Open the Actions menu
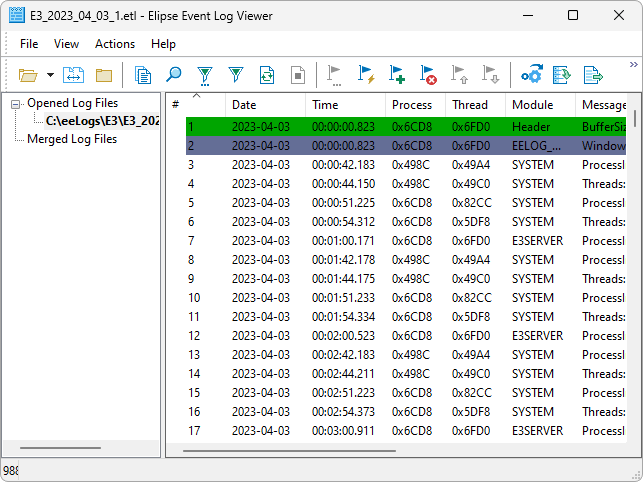Viewport: 643px width, 482px height. (x=115, y=44)
